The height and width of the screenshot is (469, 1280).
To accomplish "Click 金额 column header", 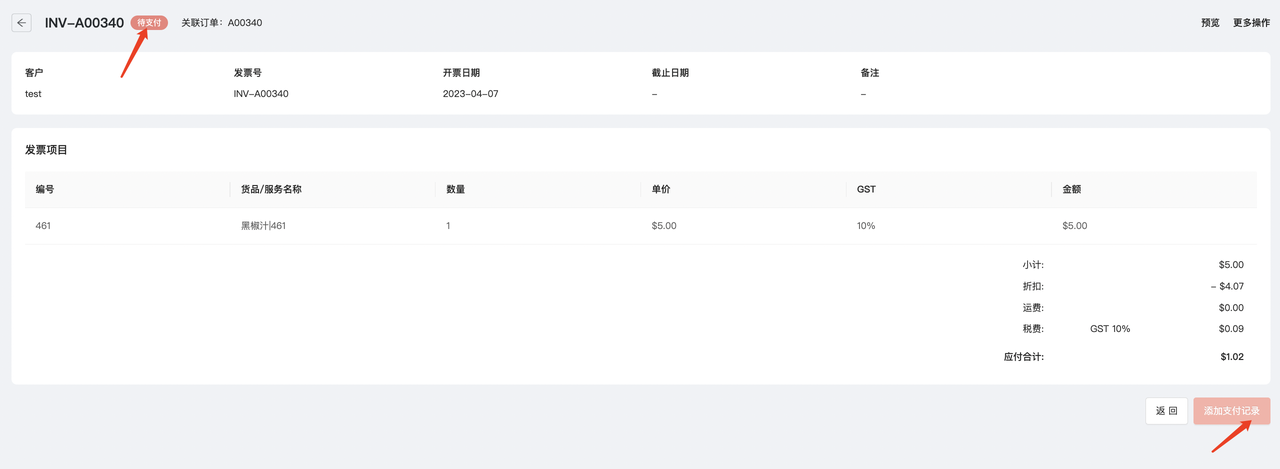I will point(1072,189).
